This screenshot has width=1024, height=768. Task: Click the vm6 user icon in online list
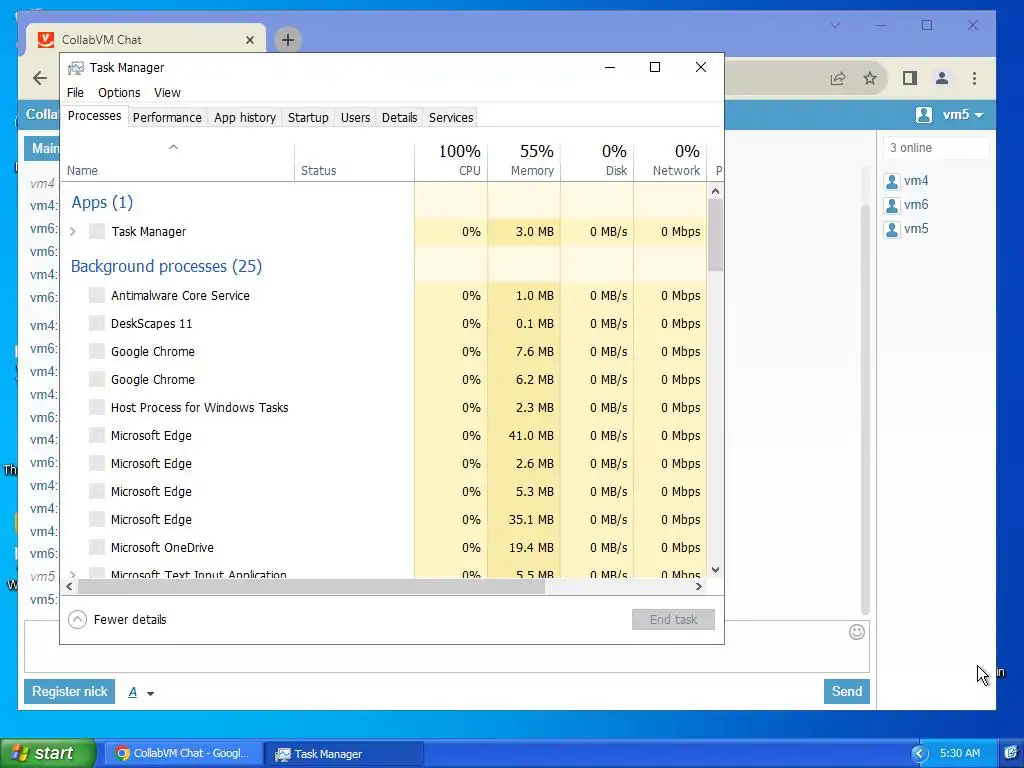coord(892,205)
